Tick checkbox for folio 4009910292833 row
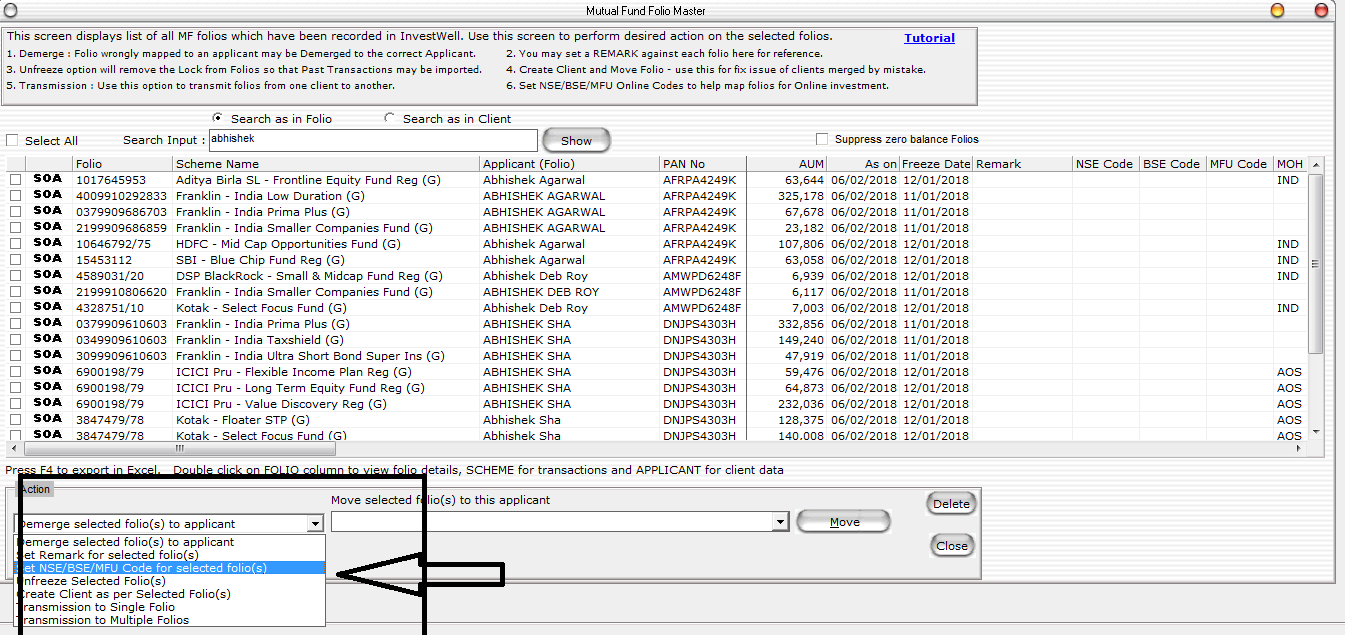The image size is (1345, 635). pyautogui.click(x=16, y=196)
